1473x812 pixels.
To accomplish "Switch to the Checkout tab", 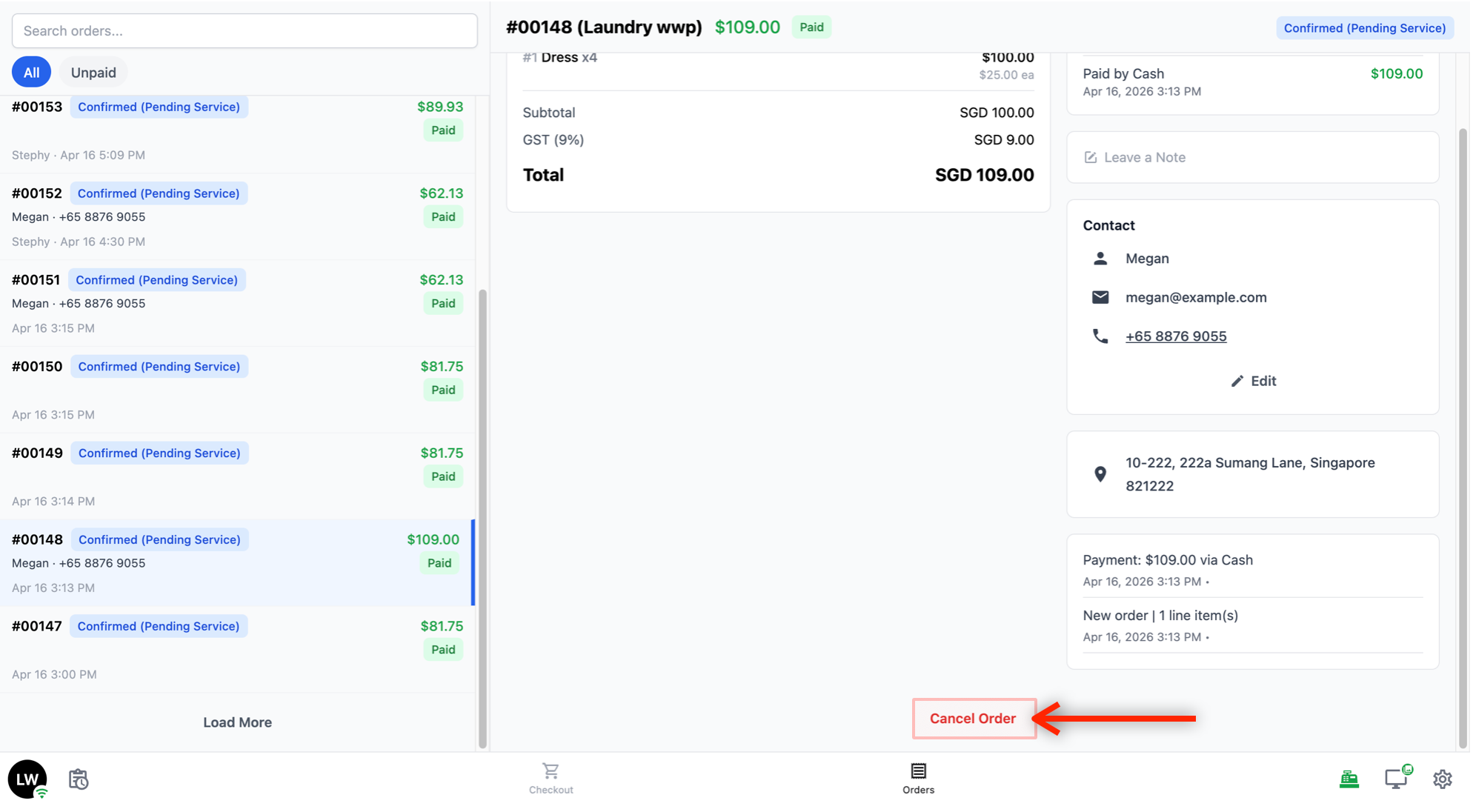I will [x=551, y=779].
